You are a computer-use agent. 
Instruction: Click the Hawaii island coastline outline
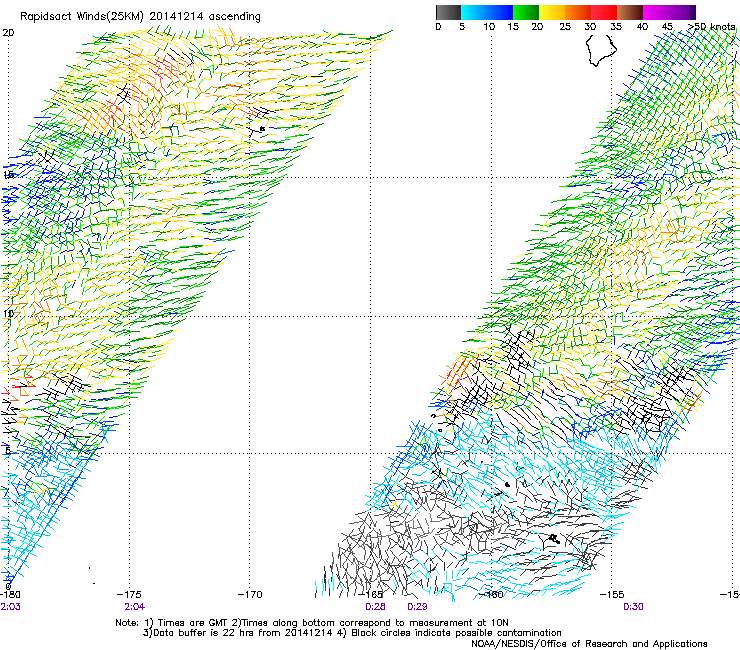tap(601, 51)
